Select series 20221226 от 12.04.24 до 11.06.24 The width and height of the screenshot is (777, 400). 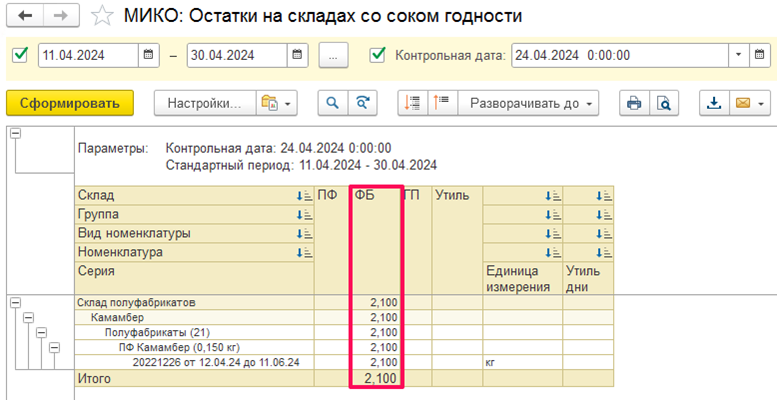click(216, 362)
